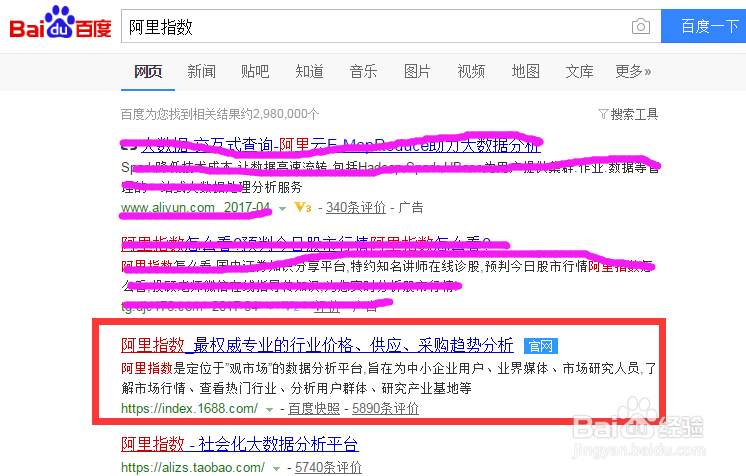746x476 pixels.
Task: Click the 广告 label after 340条评价
Action: click(x=411, y=208)
